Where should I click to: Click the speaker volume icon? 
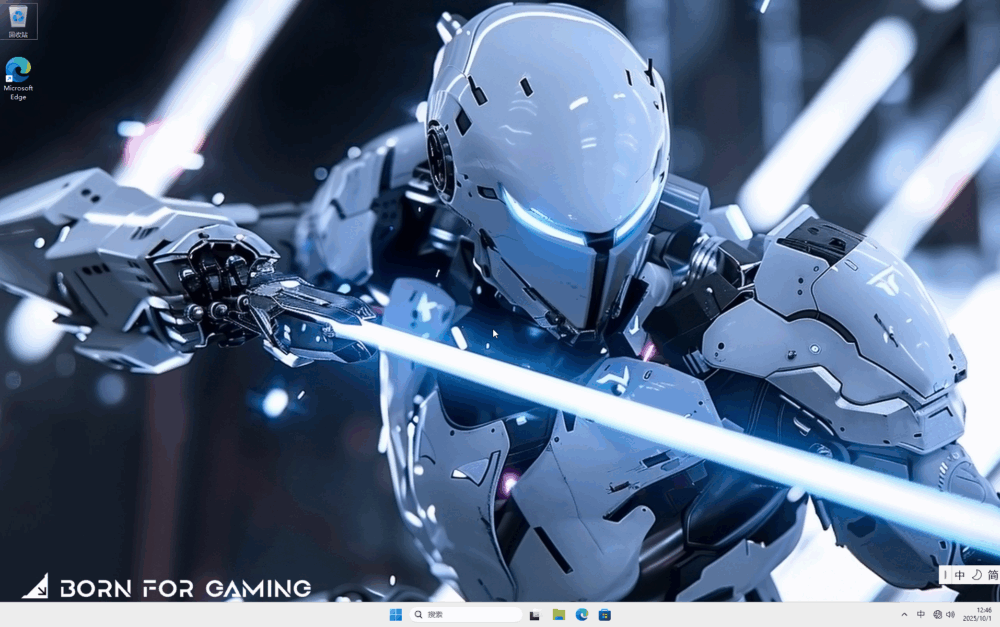click(950, 614)
